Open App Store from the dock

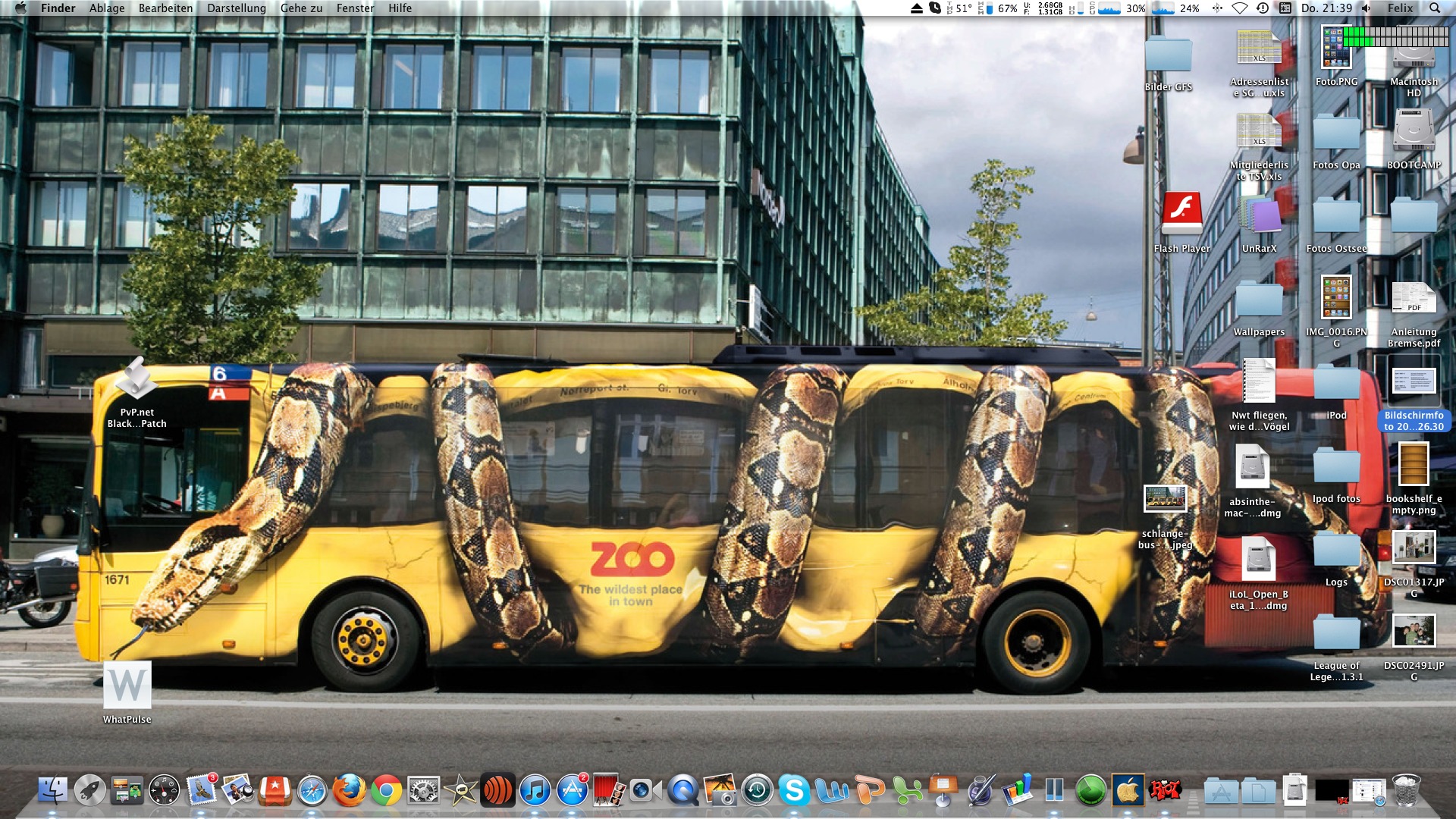573,791
